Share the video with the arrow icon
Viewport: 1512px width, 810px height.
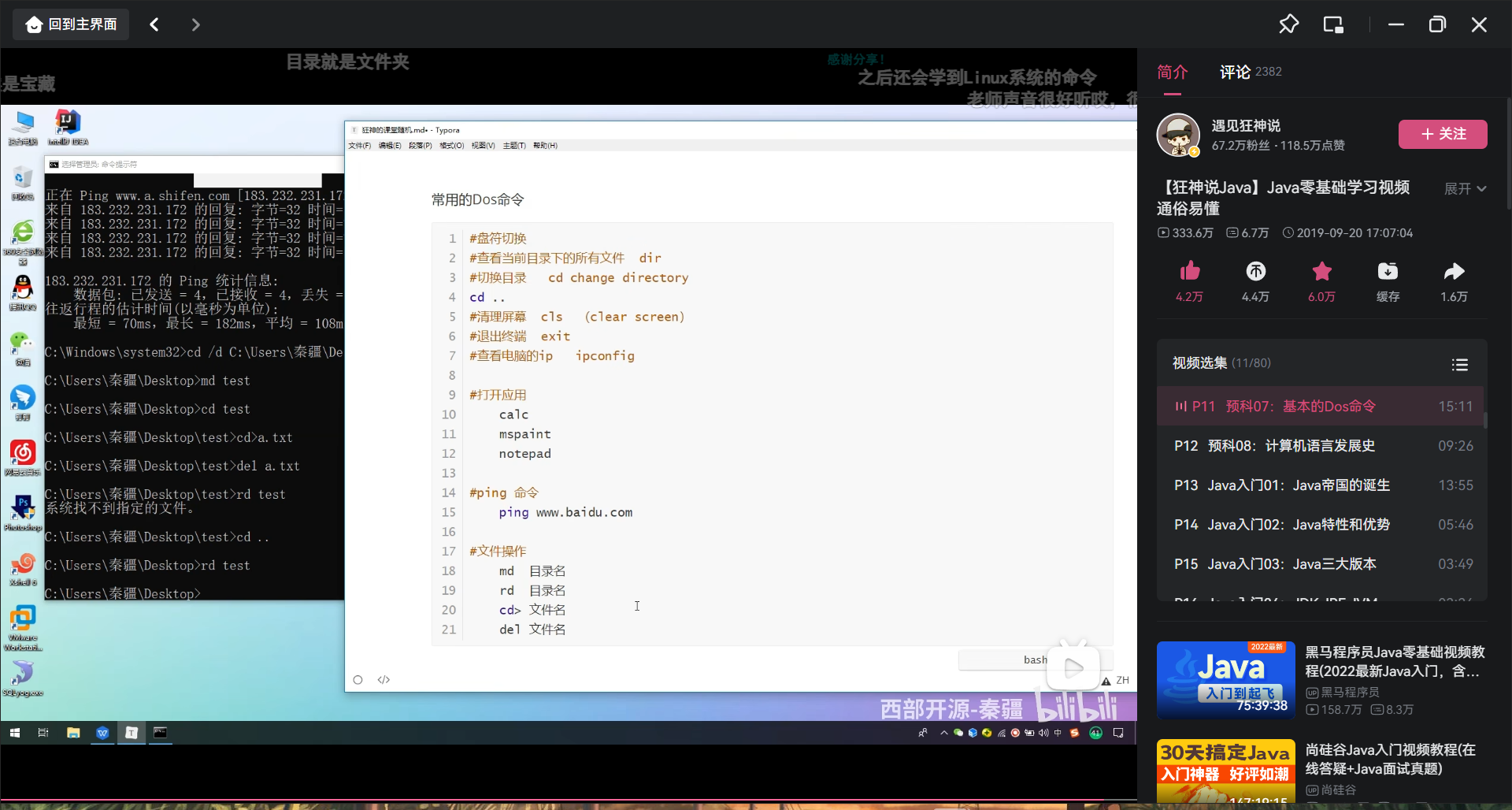click(1454, 272)
